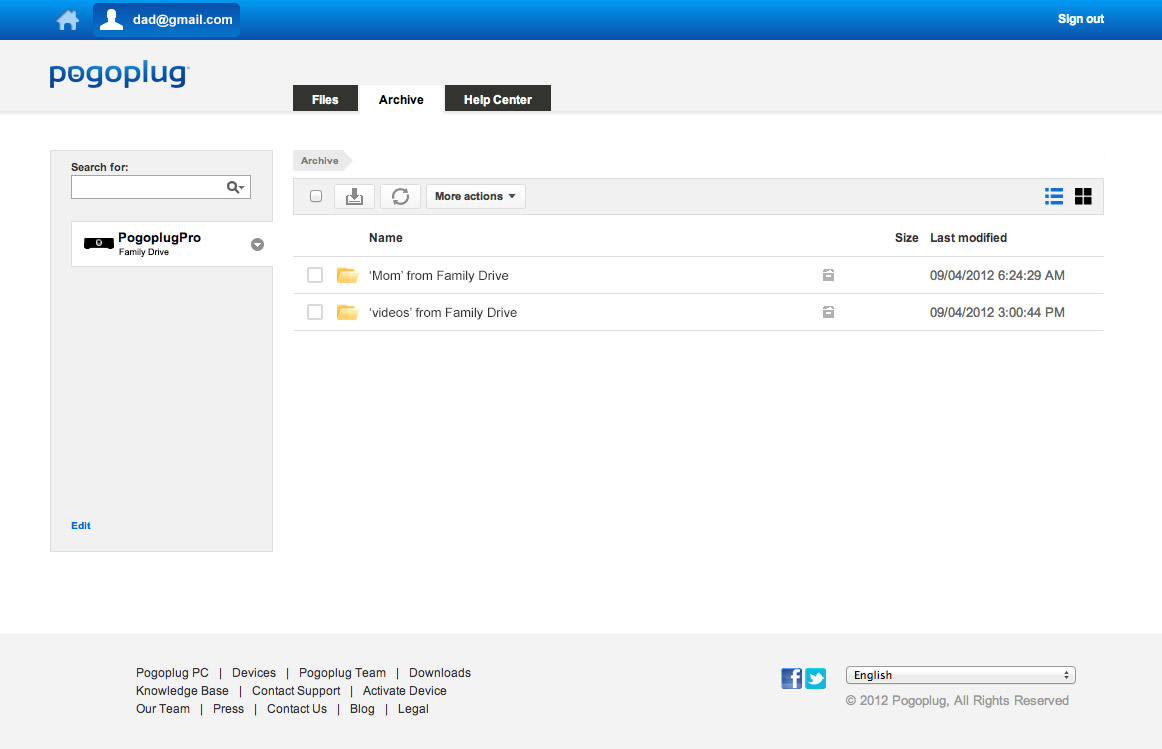Click archive icon on 'Mom' folder row

coord(828,275)
